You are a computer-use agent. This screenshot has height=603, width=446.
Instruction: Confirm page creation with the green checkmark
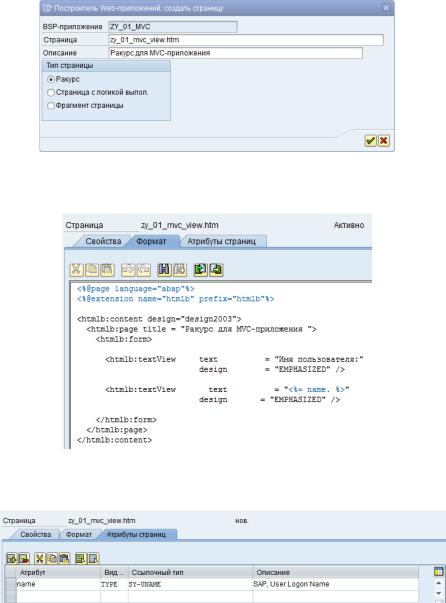pyautogui.click(x=370, y=141)
